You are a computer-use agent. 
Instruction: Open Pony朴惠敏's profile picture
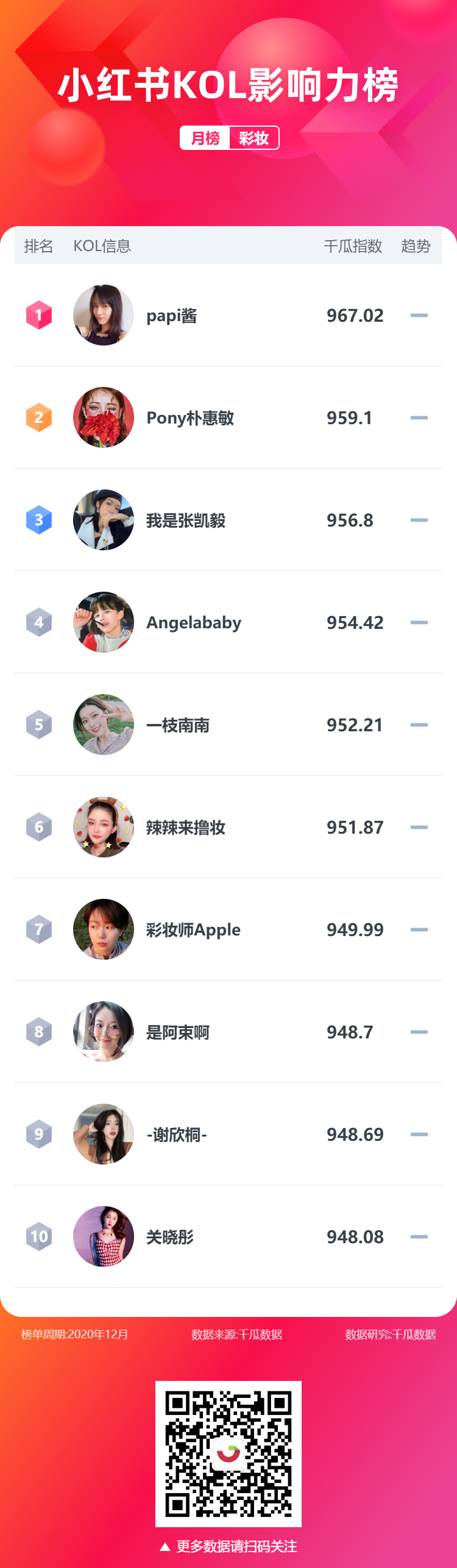(104, 417)
